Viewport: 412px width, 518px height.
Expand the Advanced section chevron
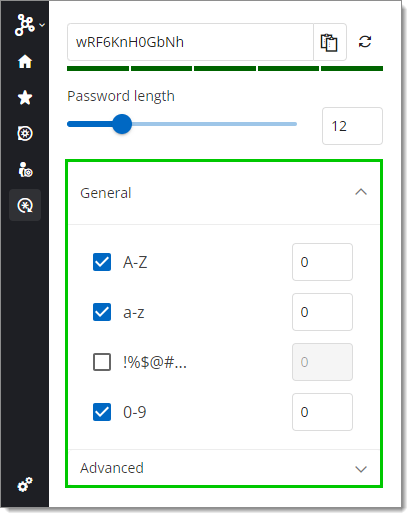[361, 469]
